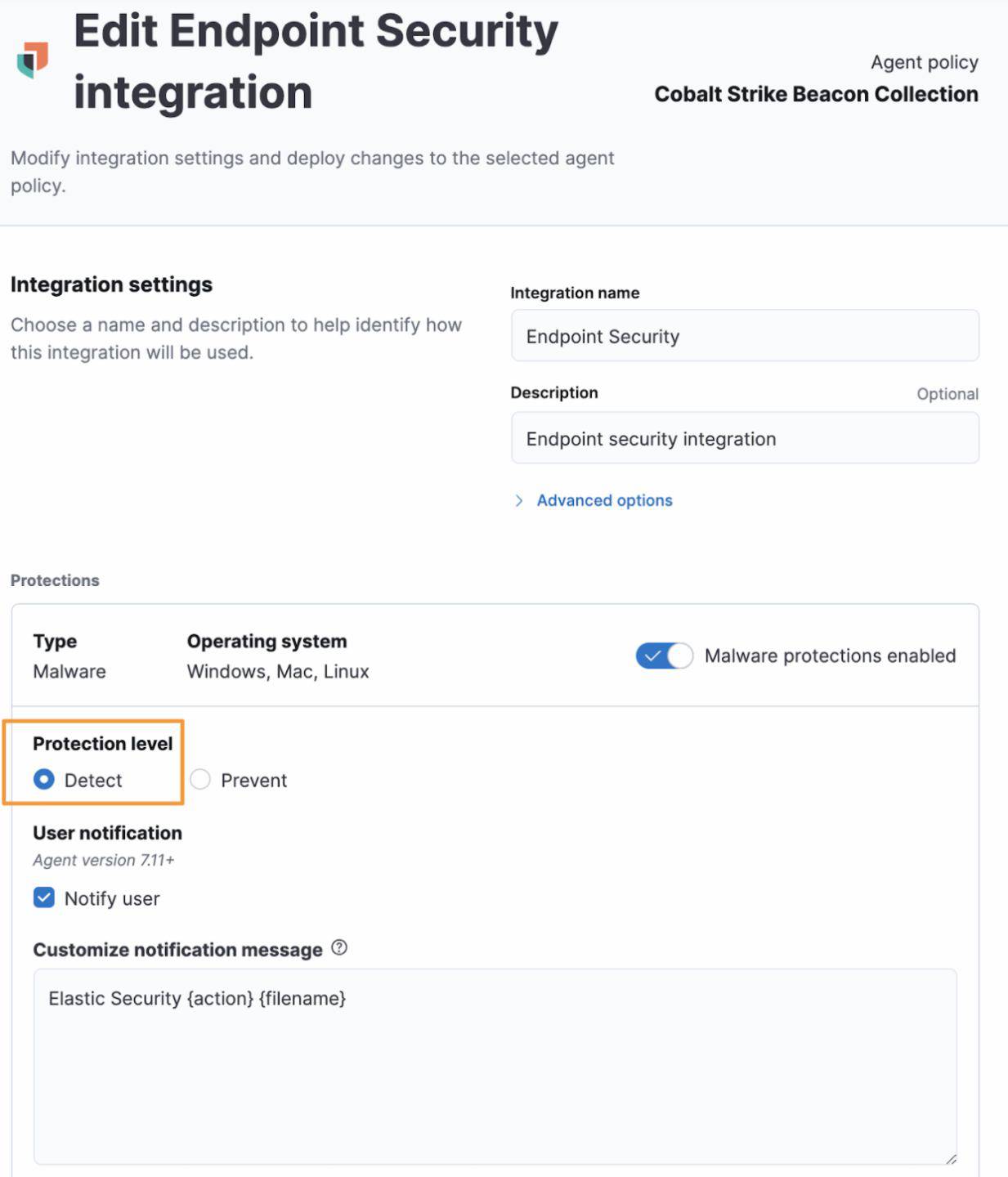Open the Cobalt Strike Beacon Collection policy
The image size is (1008, 1177).
pos(816,95)
